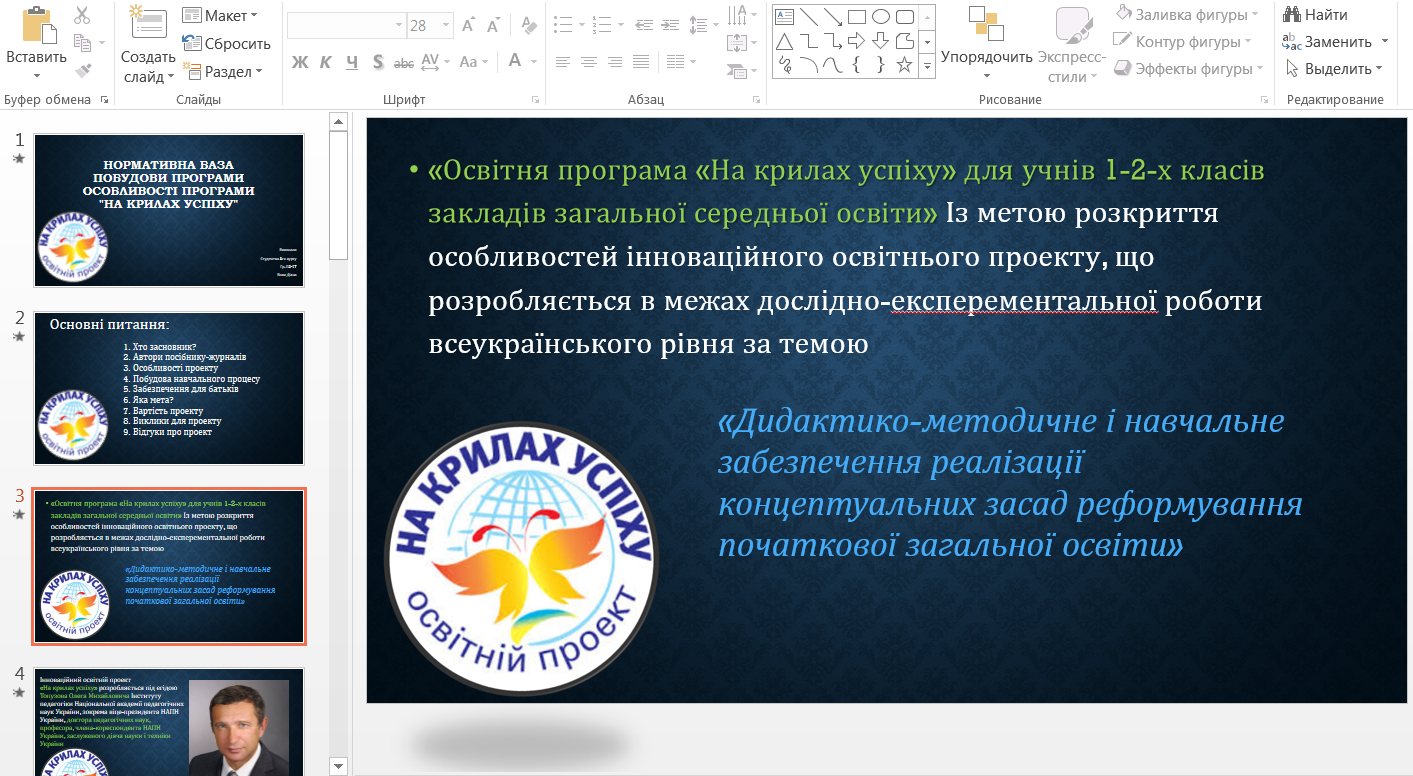Open Контур фигуры shape outline menu
This screenshot has height=776, width=1413.
point(1183,42)
